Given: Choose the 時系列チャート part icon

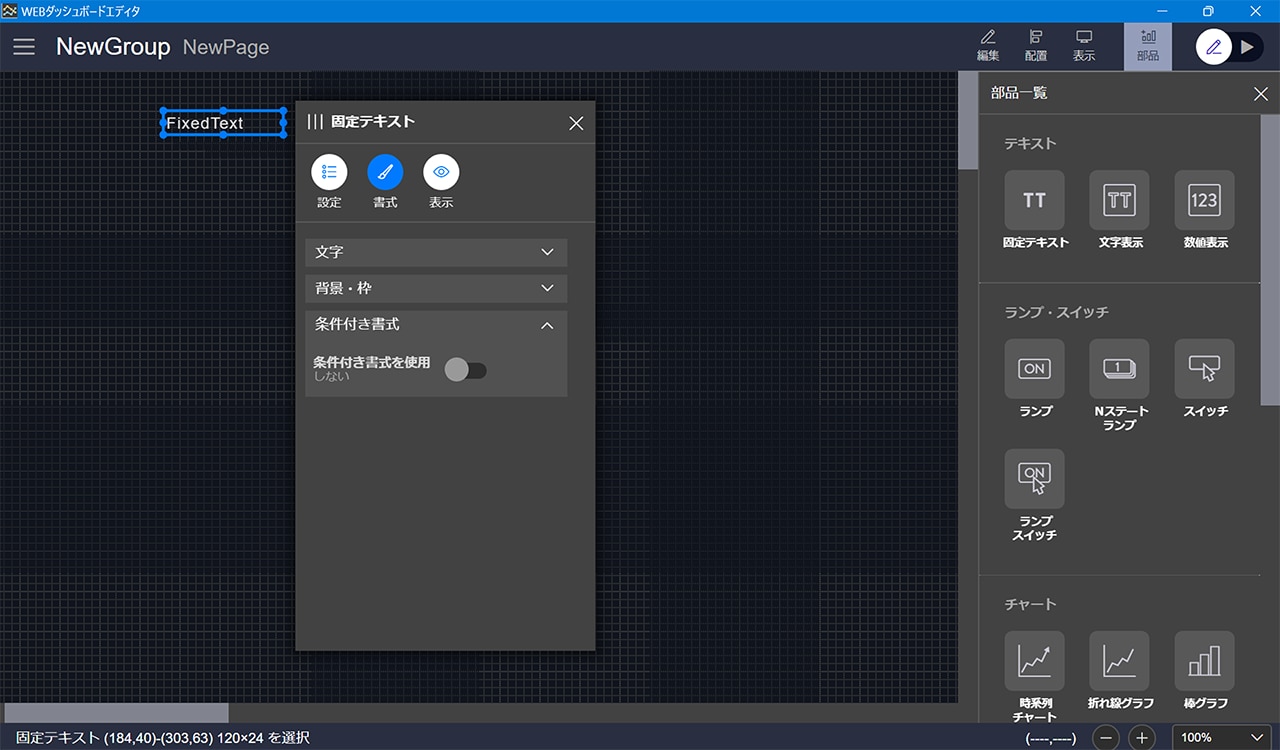Looking at the screenshot, I should (1034, 661).
